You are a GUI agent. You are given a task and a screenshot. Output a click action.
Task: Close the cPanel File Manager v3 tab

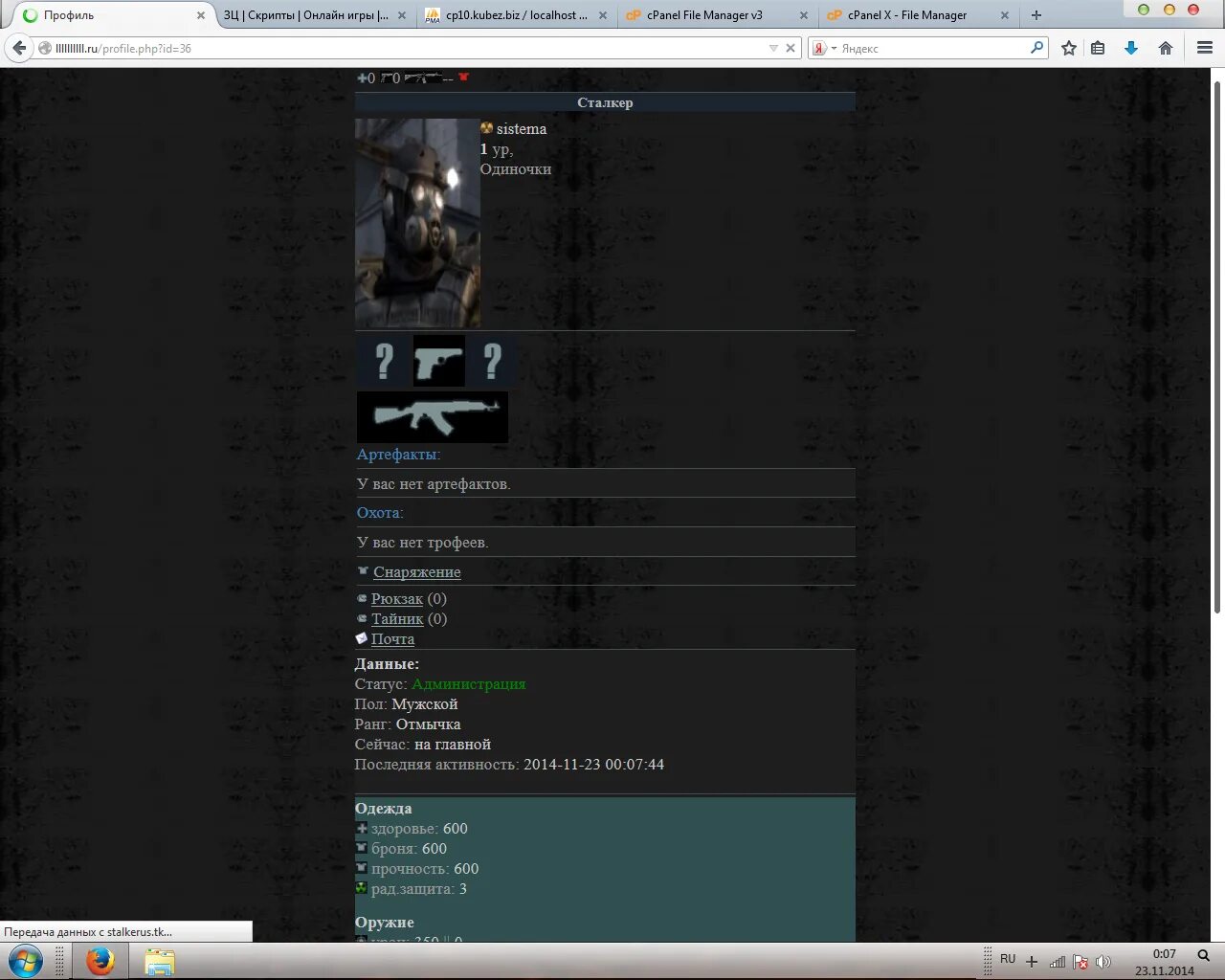click(804, 15)
